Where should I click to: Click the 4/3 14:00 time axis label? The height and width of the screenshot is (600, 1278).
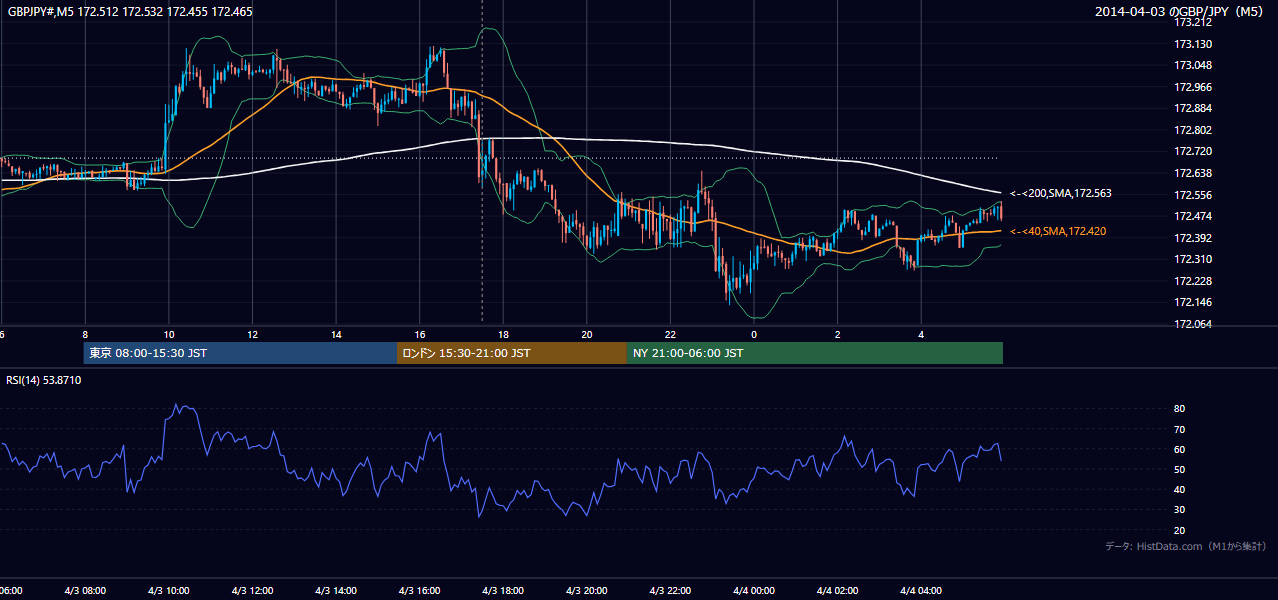tap(336, 590)
